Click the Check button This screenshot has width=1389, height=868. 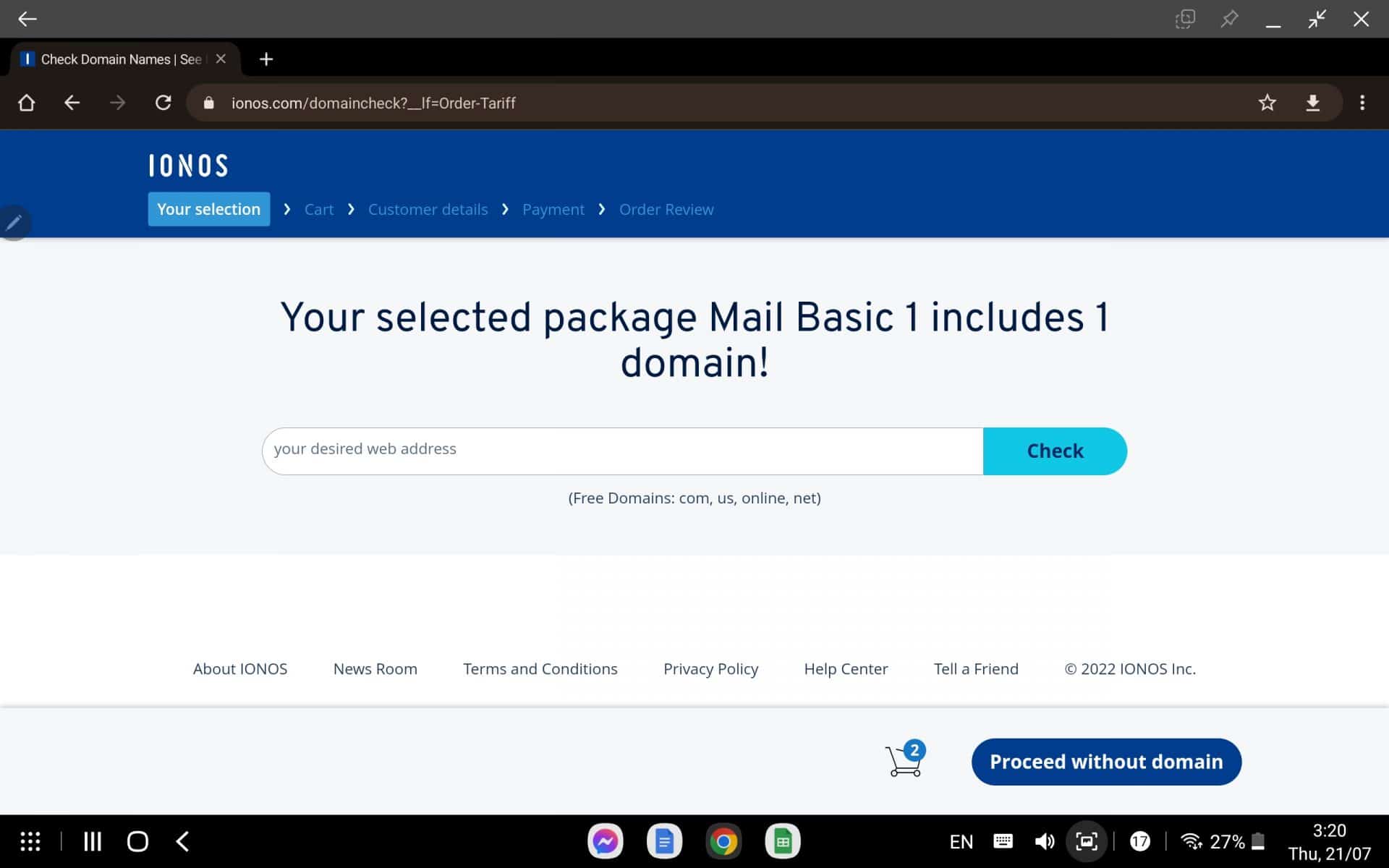click(x=1055, y=451)
